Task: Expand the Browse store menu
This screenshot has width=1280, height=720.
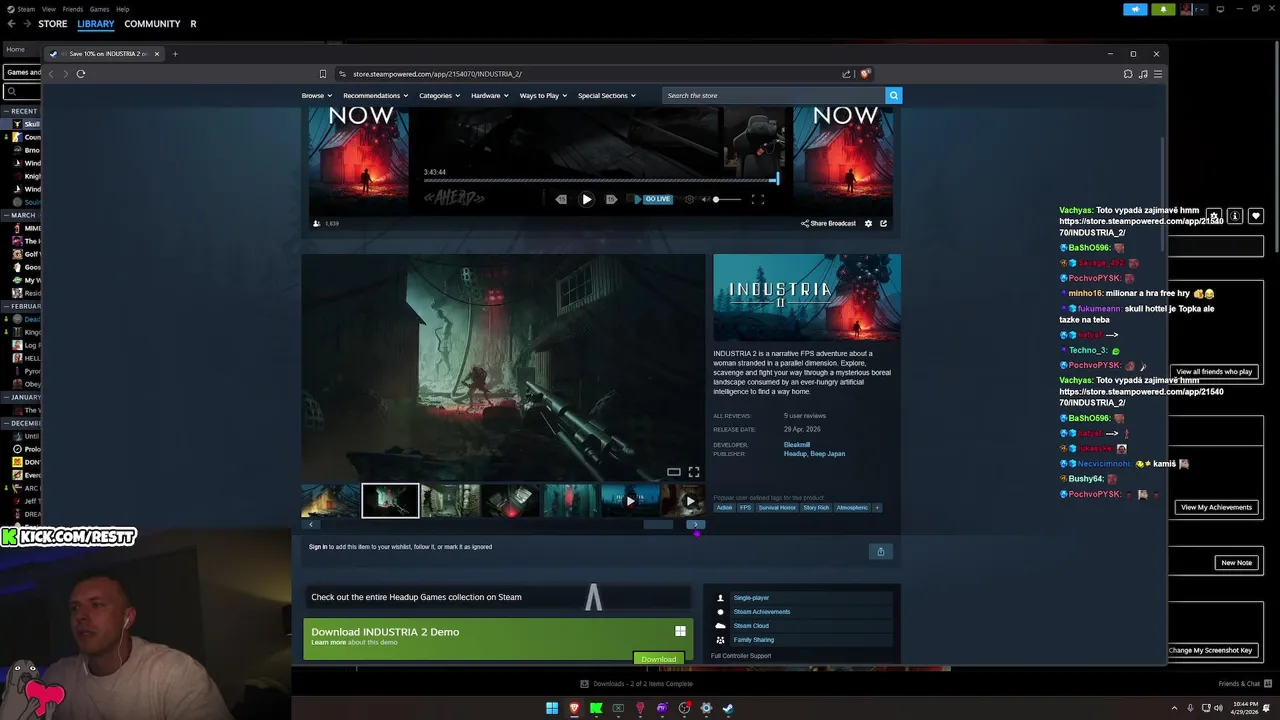Action: tap(316, 96)
